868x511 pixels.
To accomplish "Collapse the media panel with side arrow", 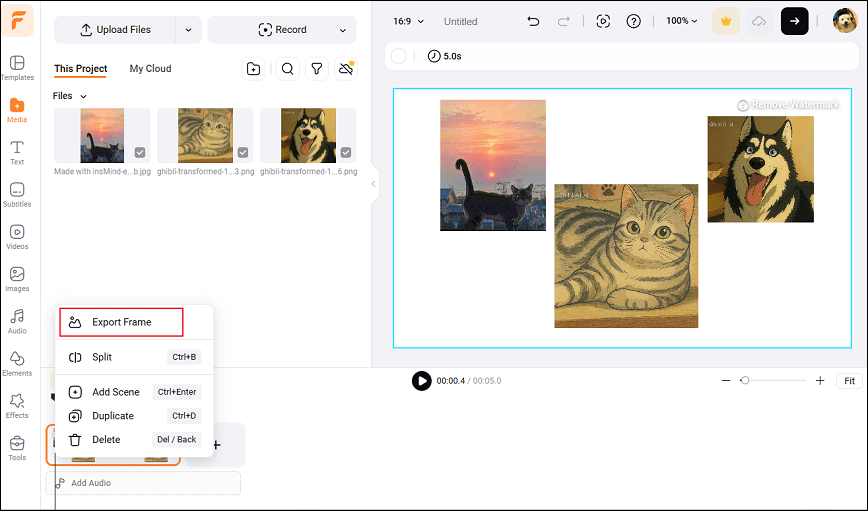I will (373, 184).
